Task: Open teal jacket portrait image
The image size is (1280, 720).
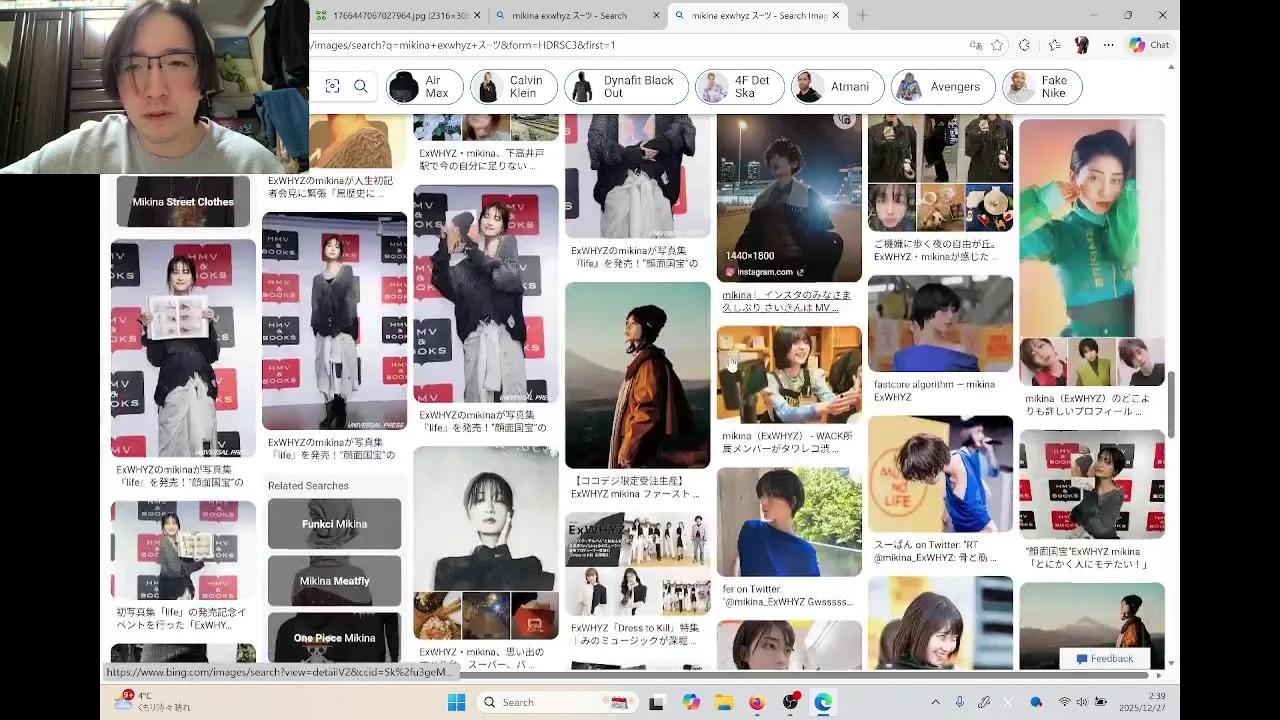Action: pos(1092,228)
